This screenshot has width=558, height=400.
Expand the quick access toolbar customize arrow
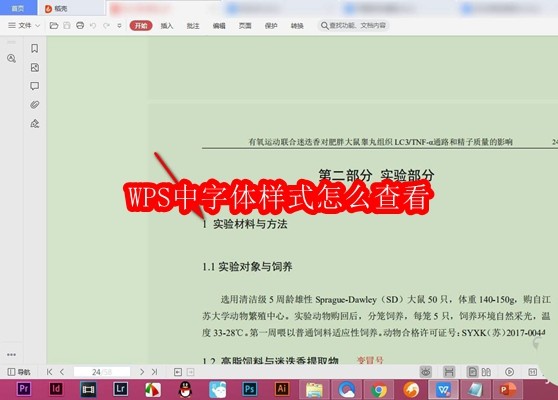[x=119, y=26]
